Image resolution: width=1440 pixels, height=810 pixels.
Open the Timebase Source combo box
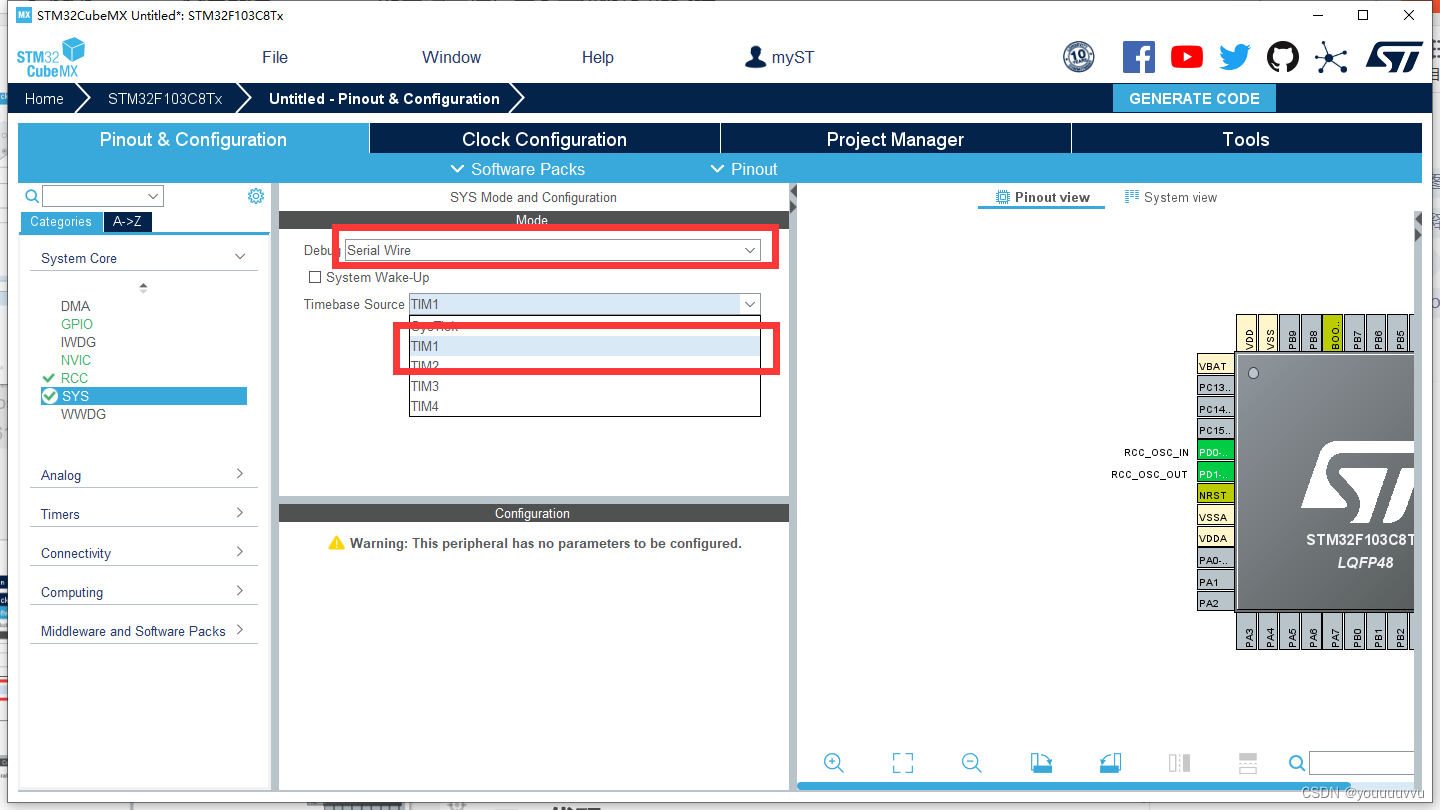pyautogui.click(x=585, y=304)
